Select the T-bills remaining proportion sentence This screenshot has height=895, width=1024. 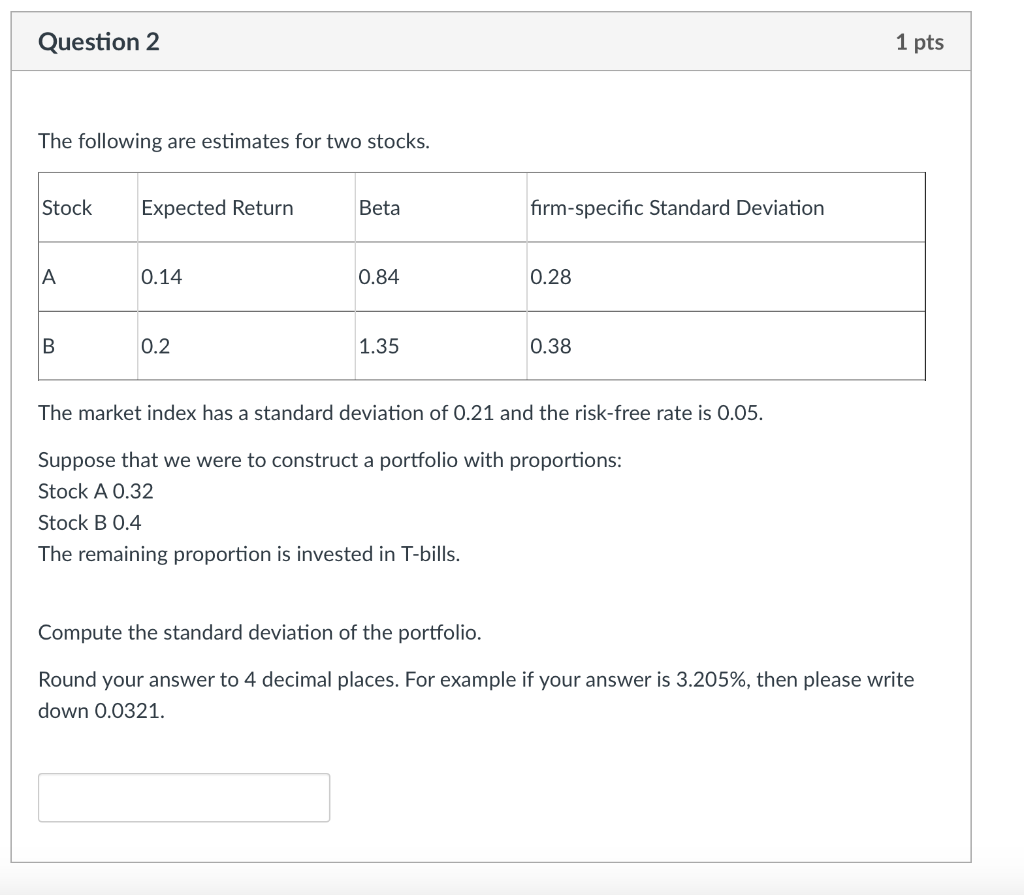click(x=248, y=553)
